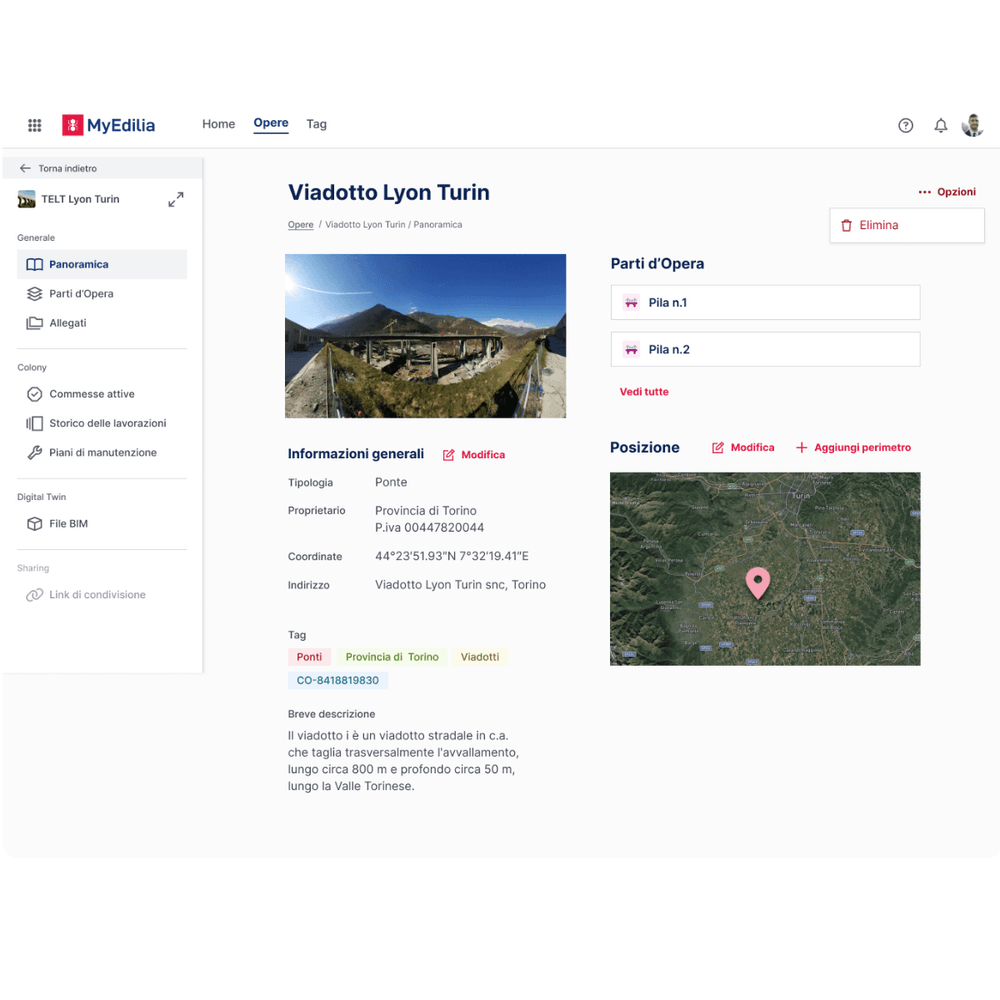This screenshot has height=1000, width=1000.
Task: Click the Vedi tutte link
Action: coord(644,392)
